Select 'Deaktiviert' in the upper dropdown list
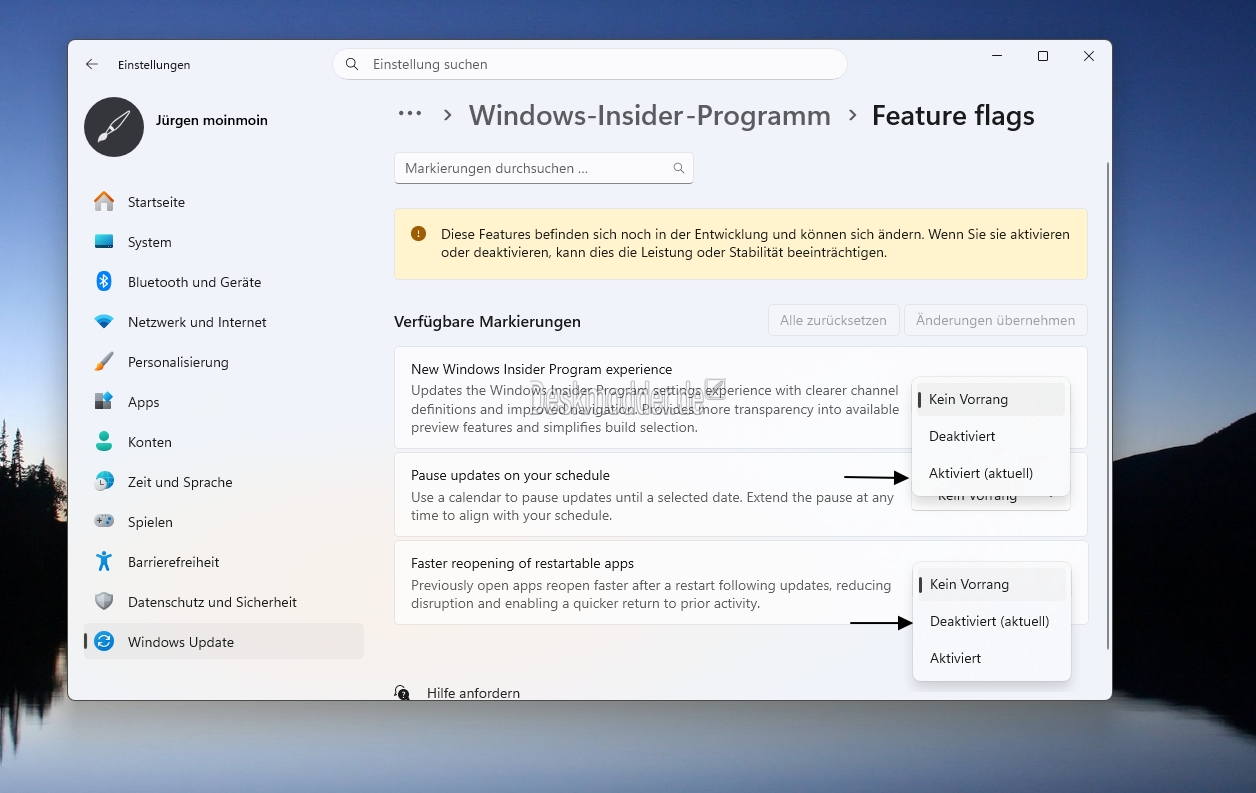Viewport: 1256px width, 793px height. click(962, 436)
